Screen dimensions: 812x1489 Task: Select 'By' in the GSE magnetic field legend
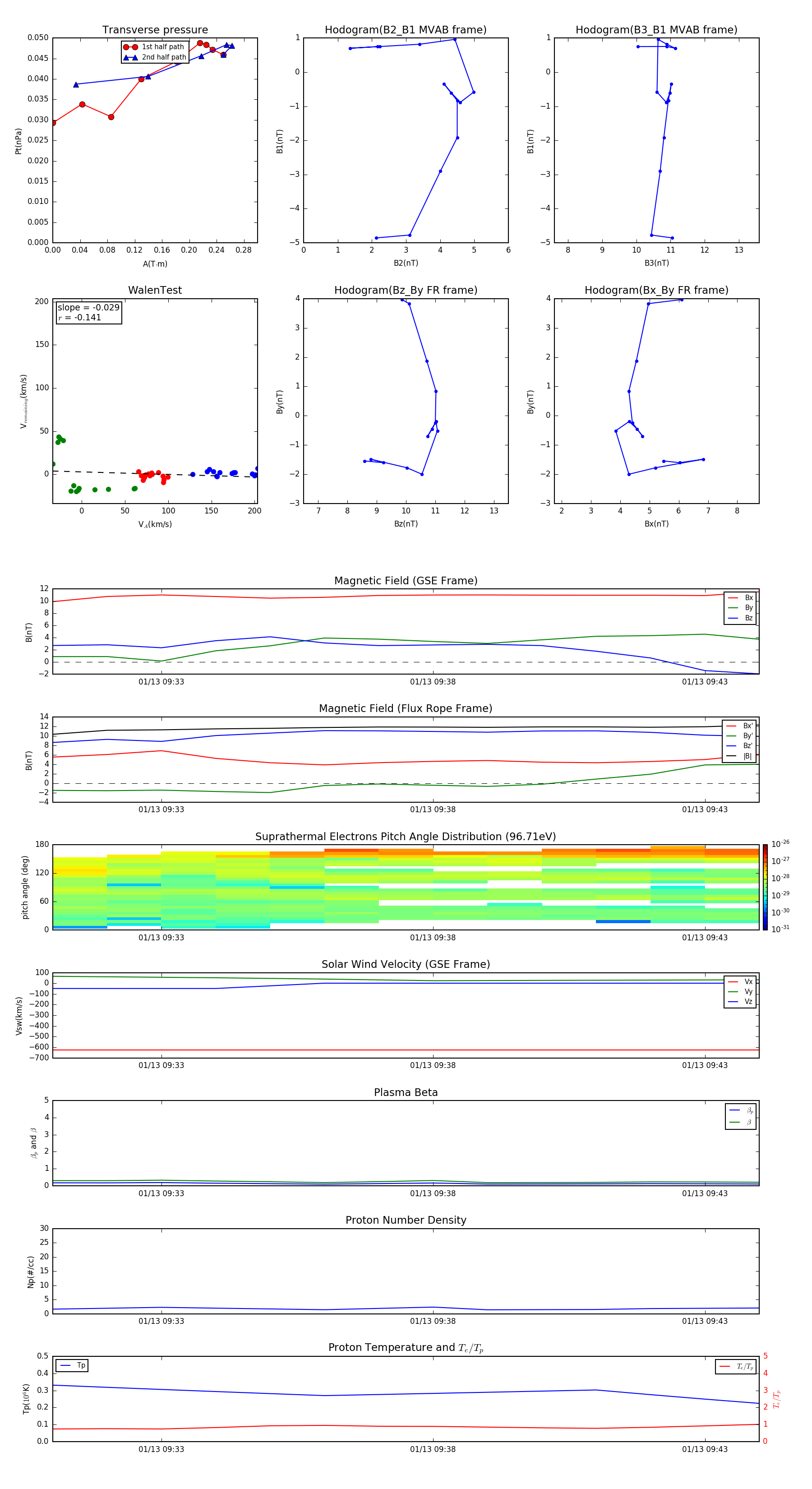click(740, 607)
